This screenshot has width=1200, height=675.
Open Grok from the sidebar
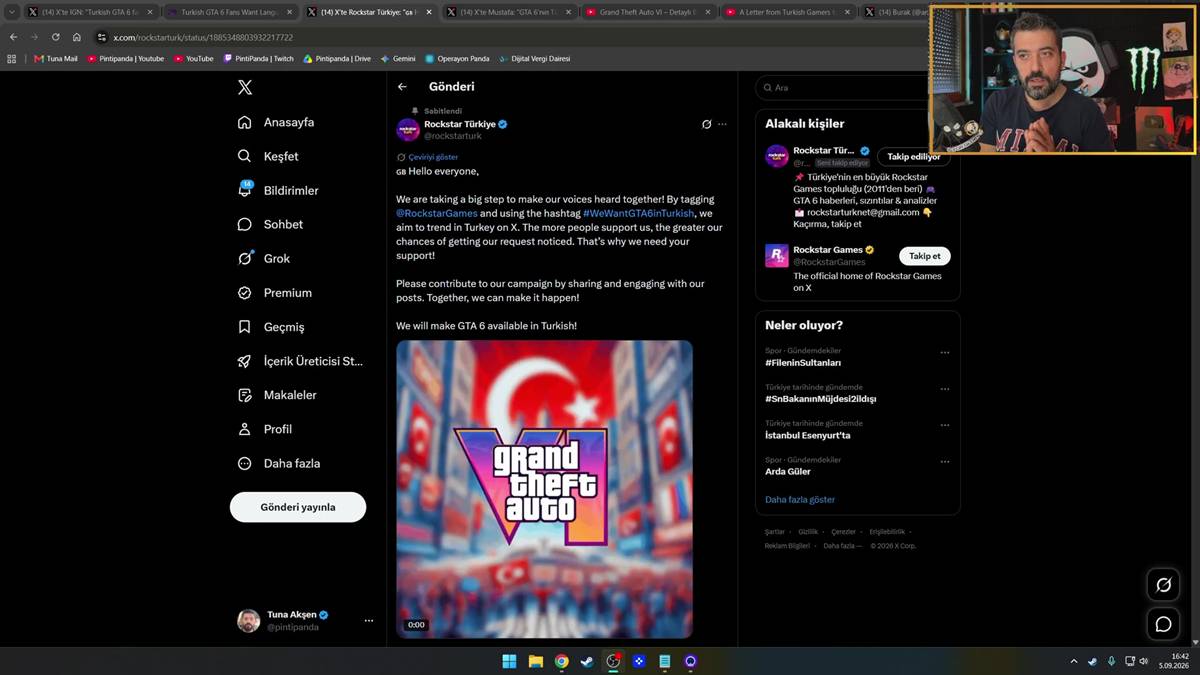pyautogui.click(x=264, y=258)
